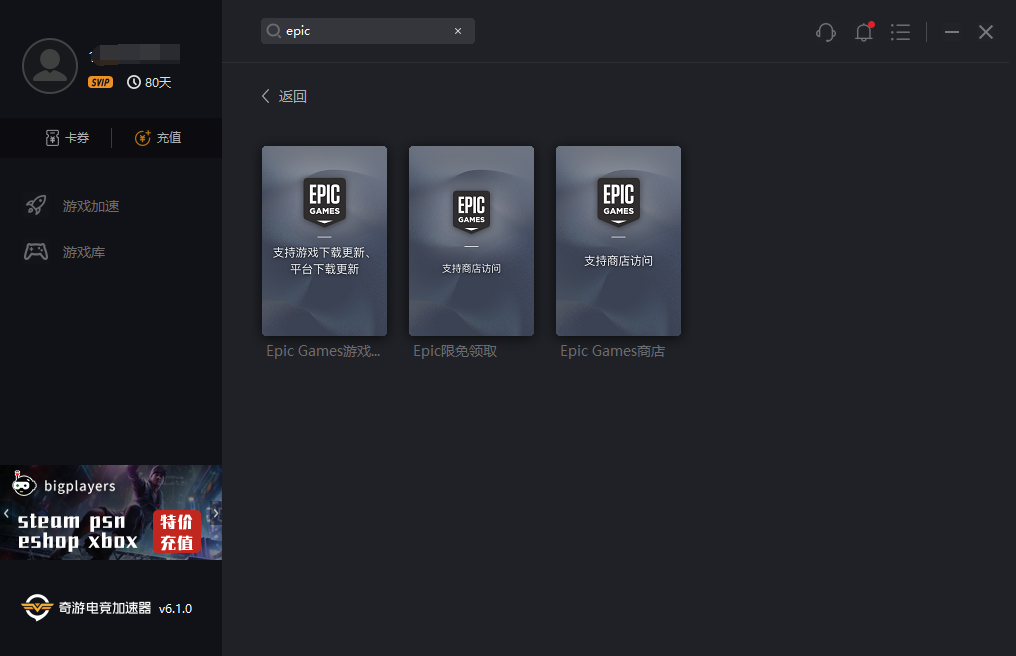This screenshot has width=1016, height=656.
Task: Click the Epic Games商店 title text
Action: (x=612, y=351)
